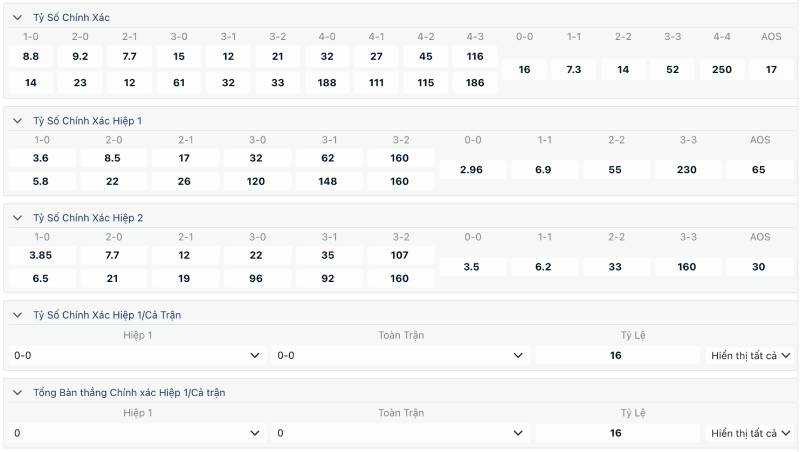Select the 250 odds for 4-4 draw
This screenshot has width=800, height=452.
tap(722, 70)
